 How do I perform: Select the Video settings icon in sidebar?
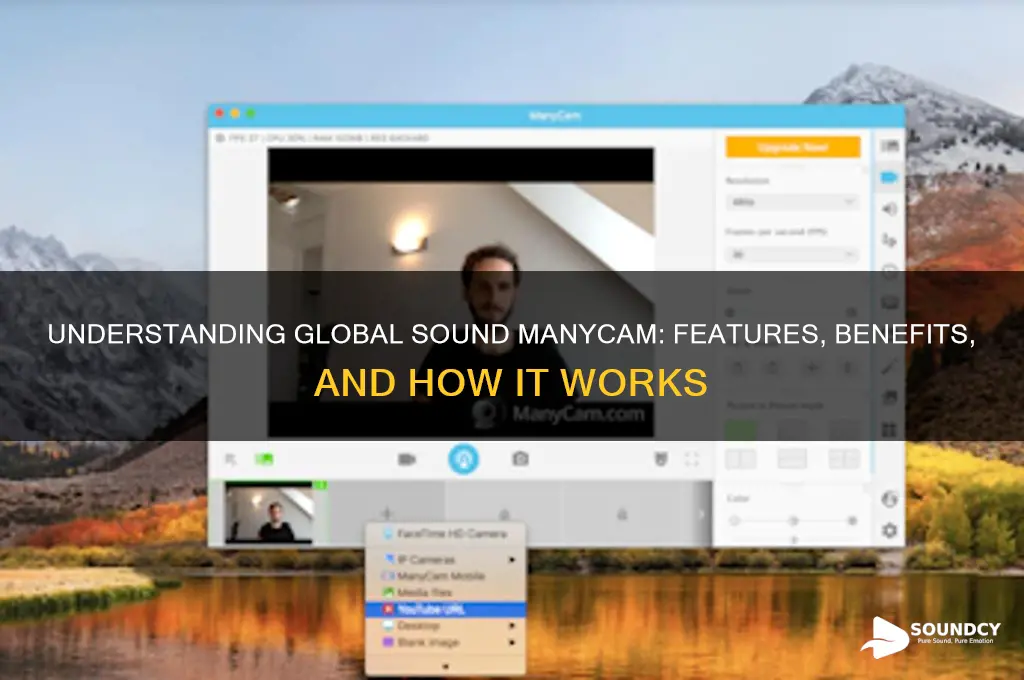[x=889, y=177]
